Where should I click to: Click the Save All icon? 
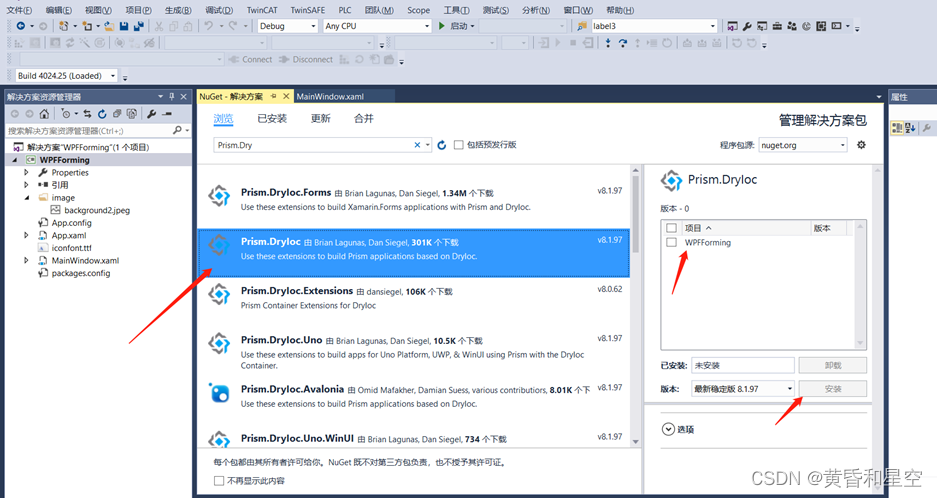coord(139,26)
